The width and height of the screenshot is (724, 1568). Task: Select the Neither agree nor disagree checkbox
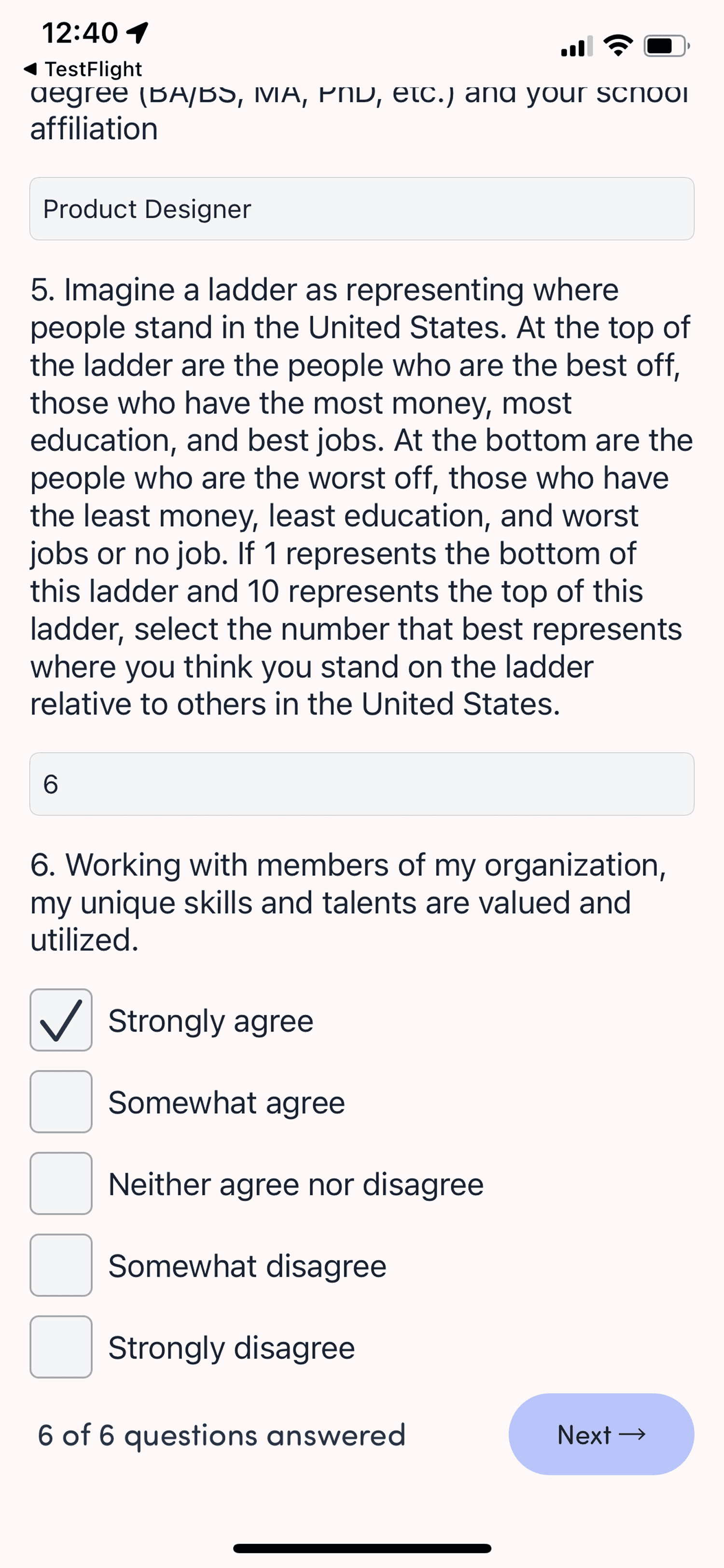click(x=61, y=1183)
